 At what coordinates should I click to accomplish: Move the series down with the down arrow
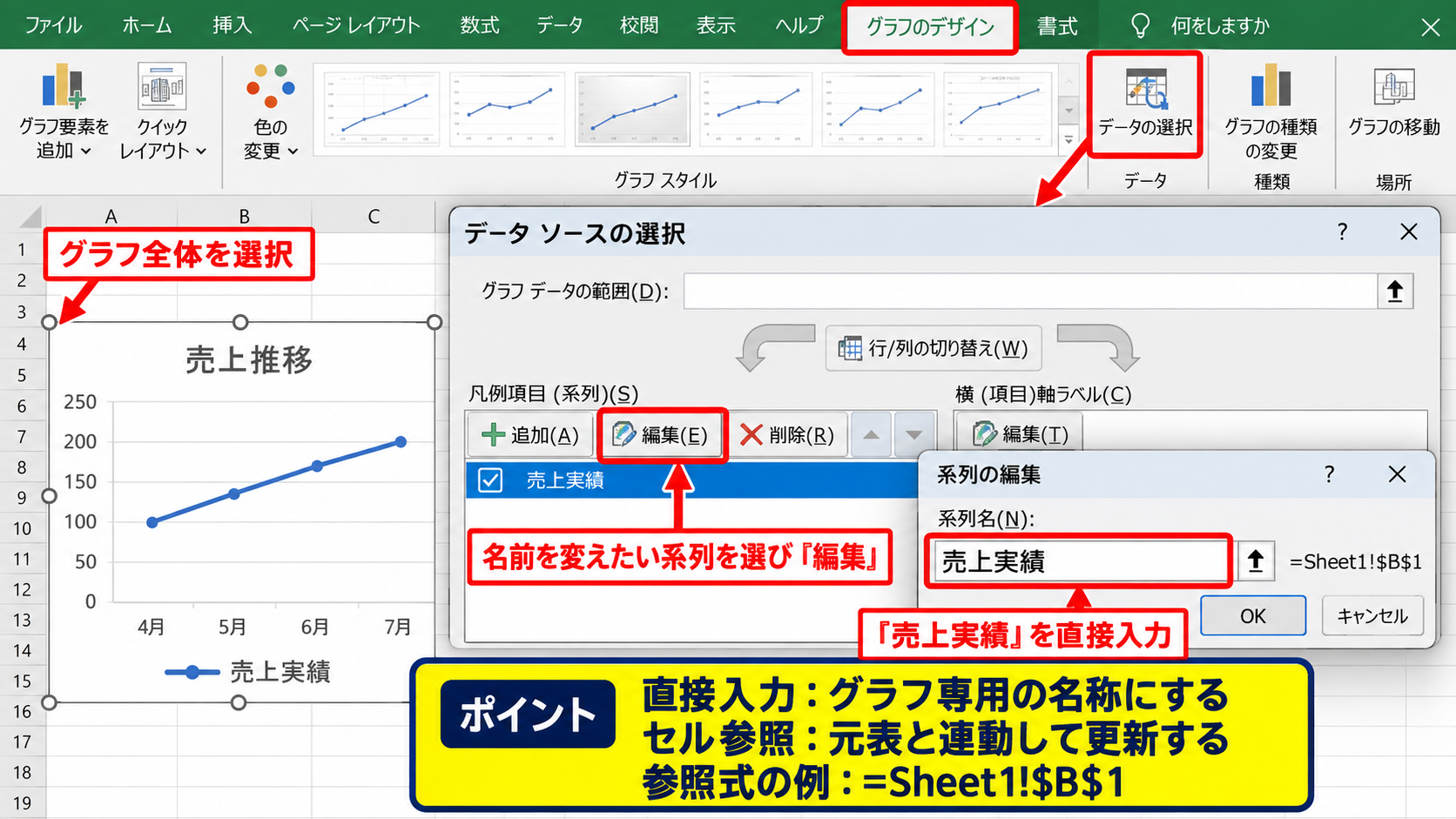(913, 434)
